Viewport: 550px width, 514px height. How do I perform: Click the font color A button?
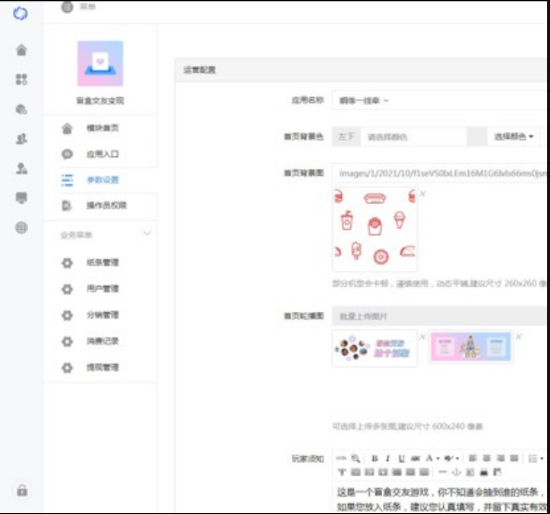click(429, 458)
